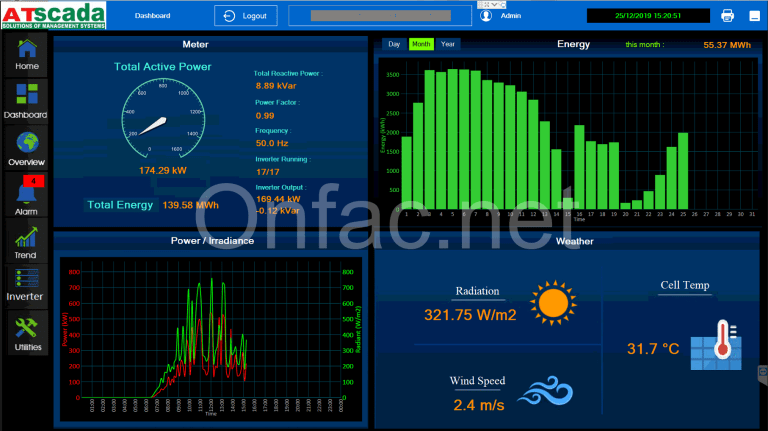Click the Total Active Power gauge
The image size is (768, 431).
(161, 120)
